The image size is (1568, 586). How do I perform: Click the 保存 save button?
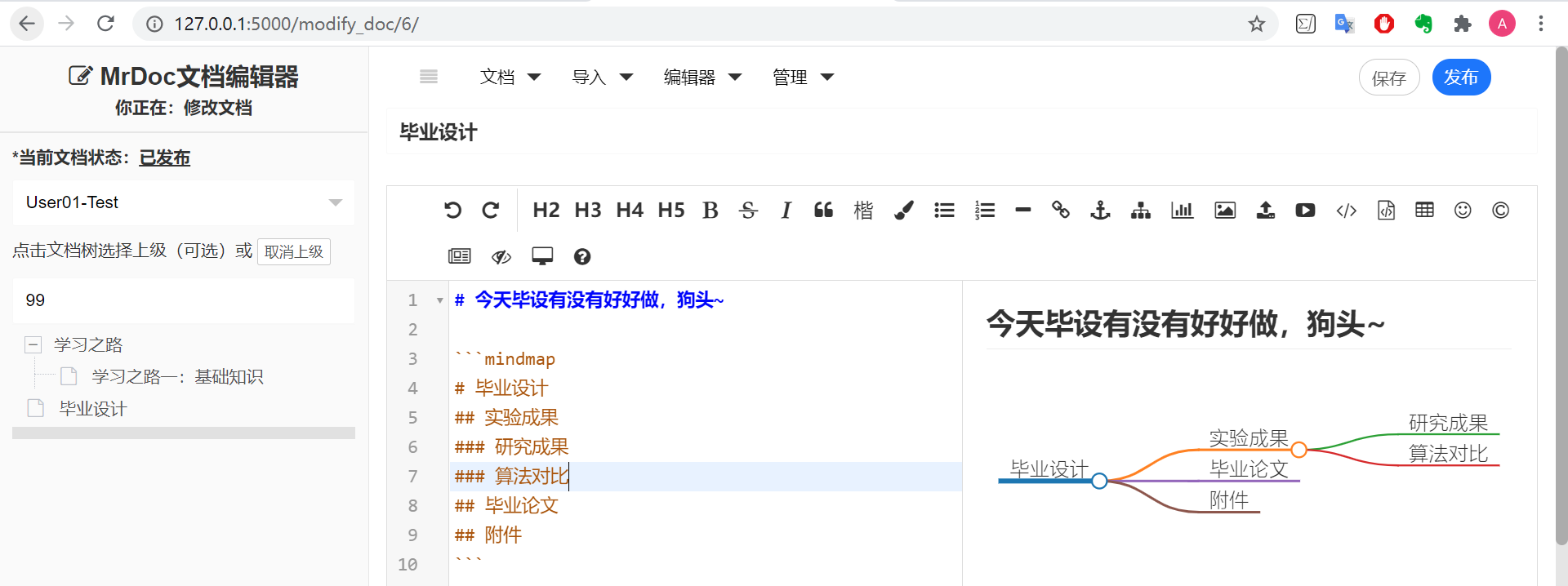tap(1389, 78)
